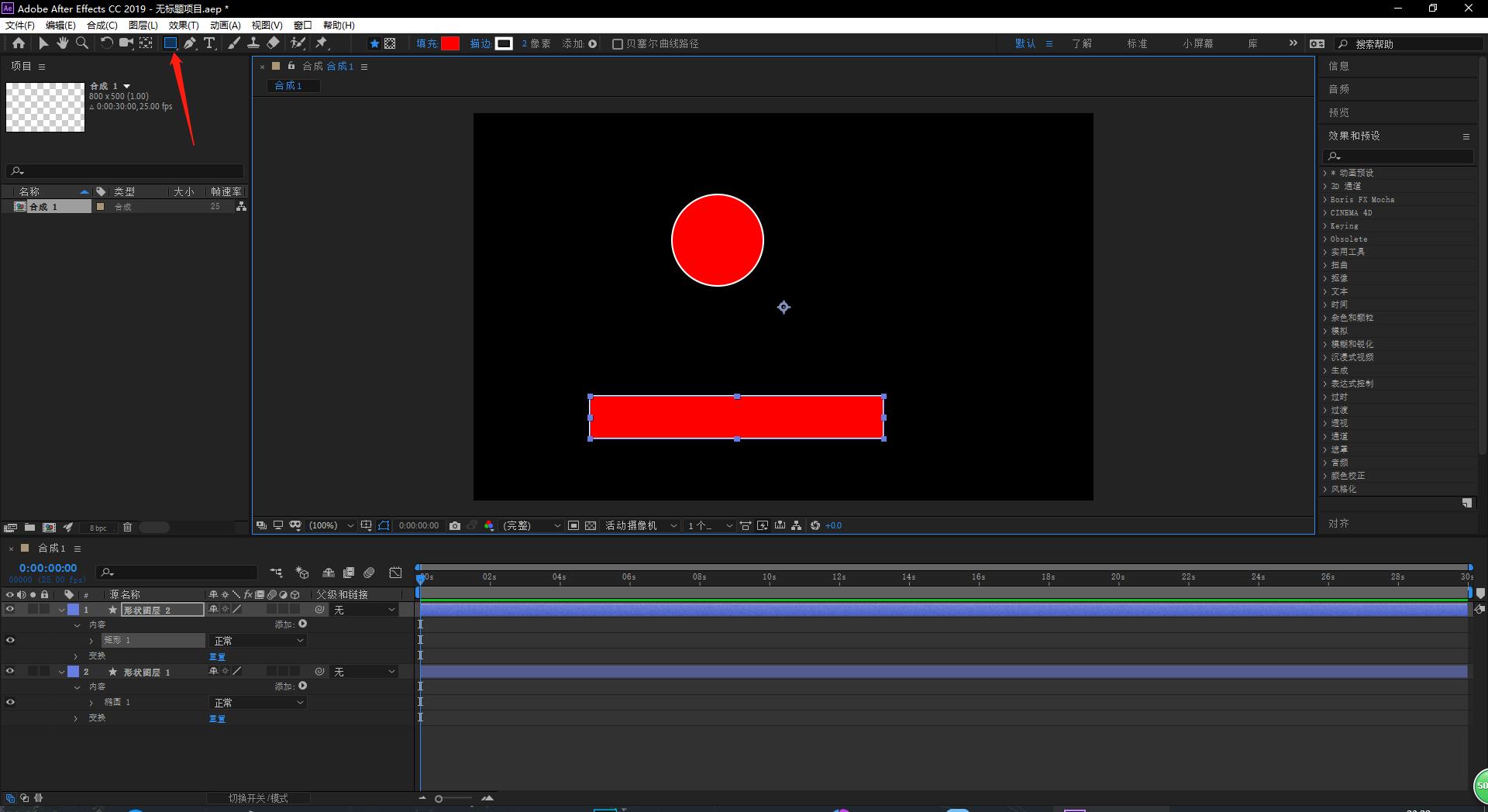The height and width of the screenshot is (812, 1488).
Task: Click the 切换开关/模式 button
Action: 258,798
